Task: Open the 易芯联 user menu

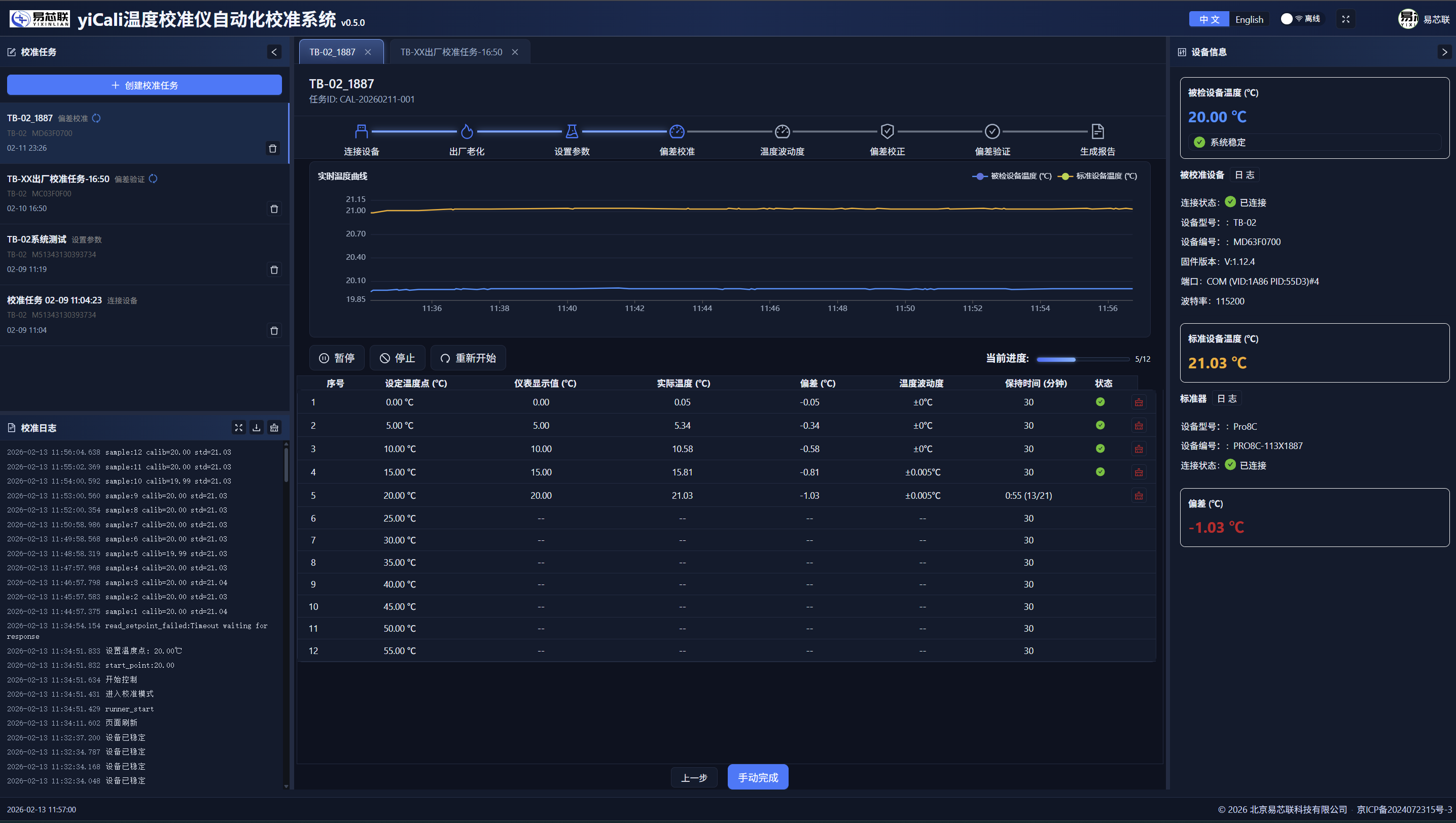Action: coord(1423,19)
